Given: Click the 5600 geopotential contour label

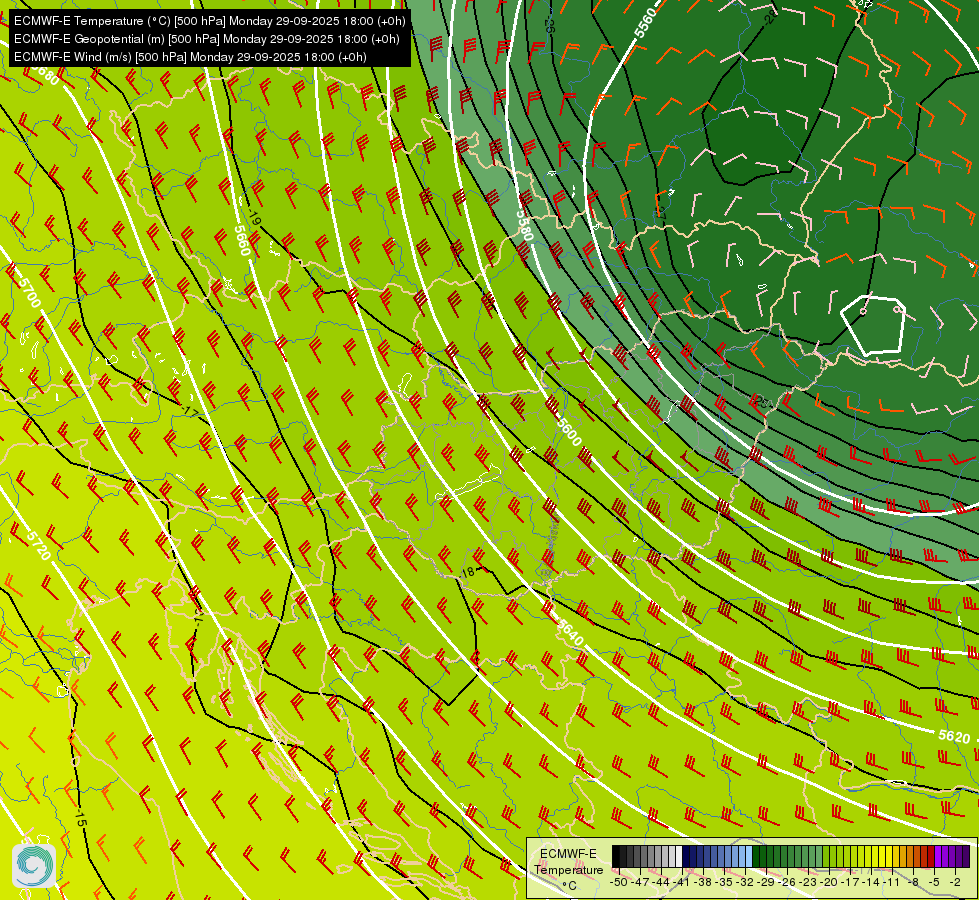Looking at the screenshot, I should (569, 432).
